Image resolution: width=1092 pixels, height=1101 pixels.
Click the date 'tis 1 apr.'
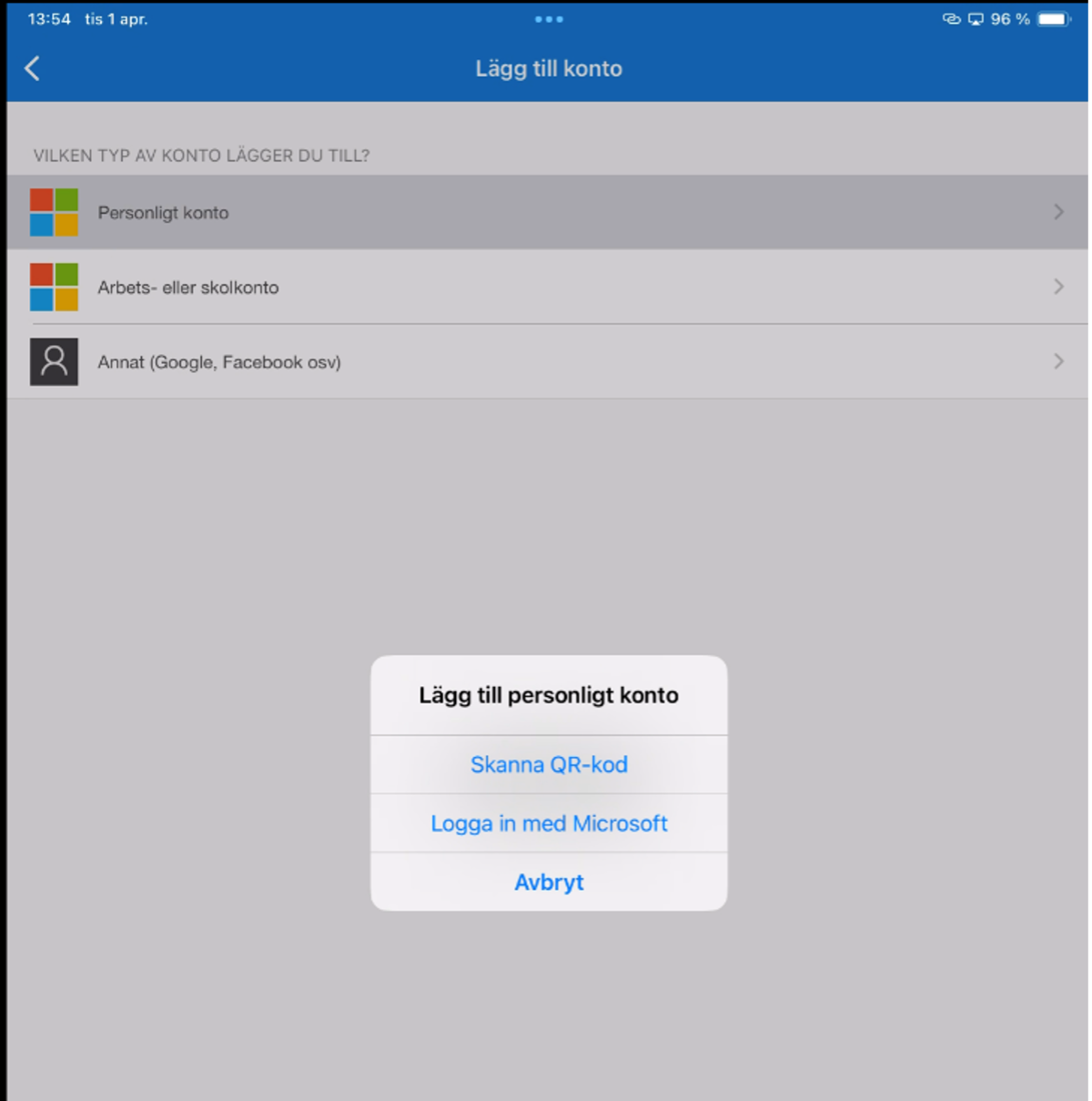(116, 19)
